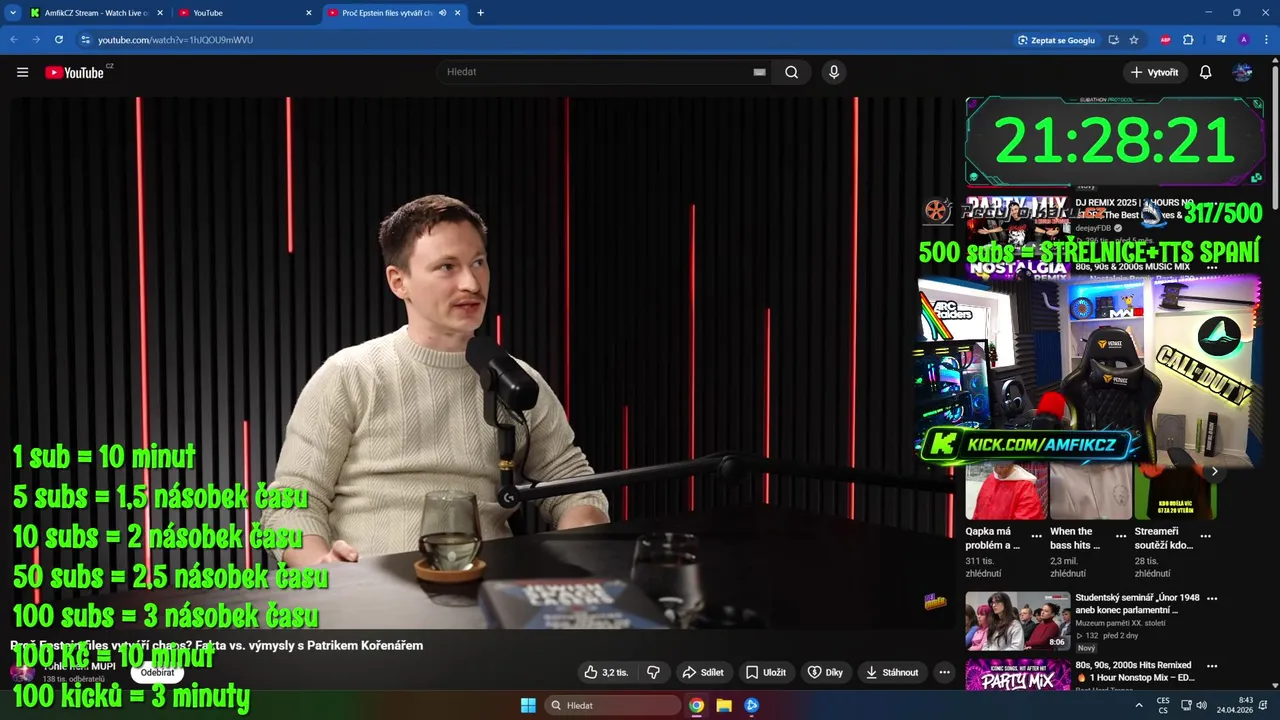Click the Windows taskbar search box
1280x720 pixels.
click(613, 706)
